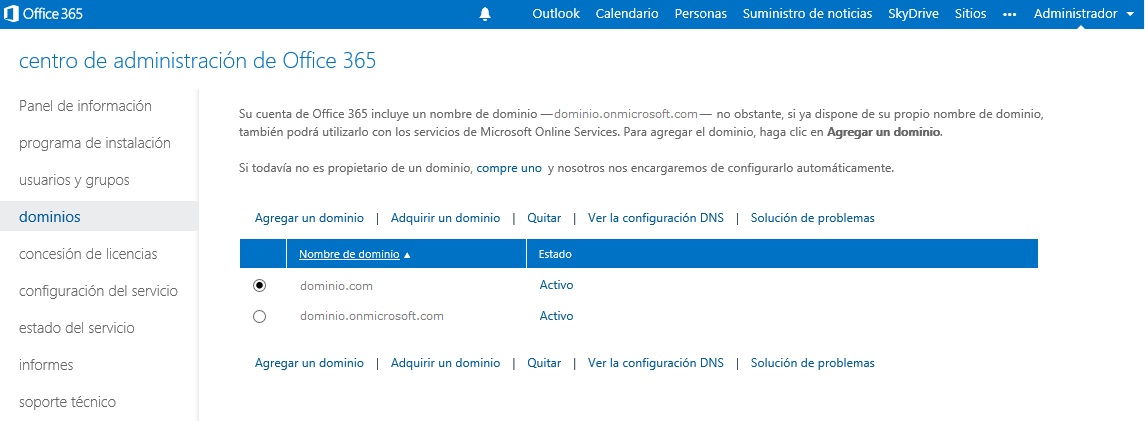Select concesión de licencias in sidebar
Image resolution: width=1145 pixels, height=421 pixels.
click(x=88, y=254)
